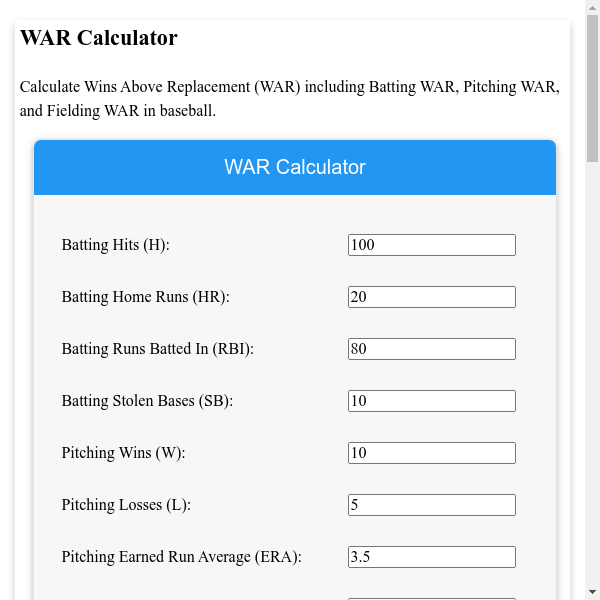The height and width of the screenshot is (600, 600).
Task: Select the Runs Batted In input field
Action: [431, 349]
